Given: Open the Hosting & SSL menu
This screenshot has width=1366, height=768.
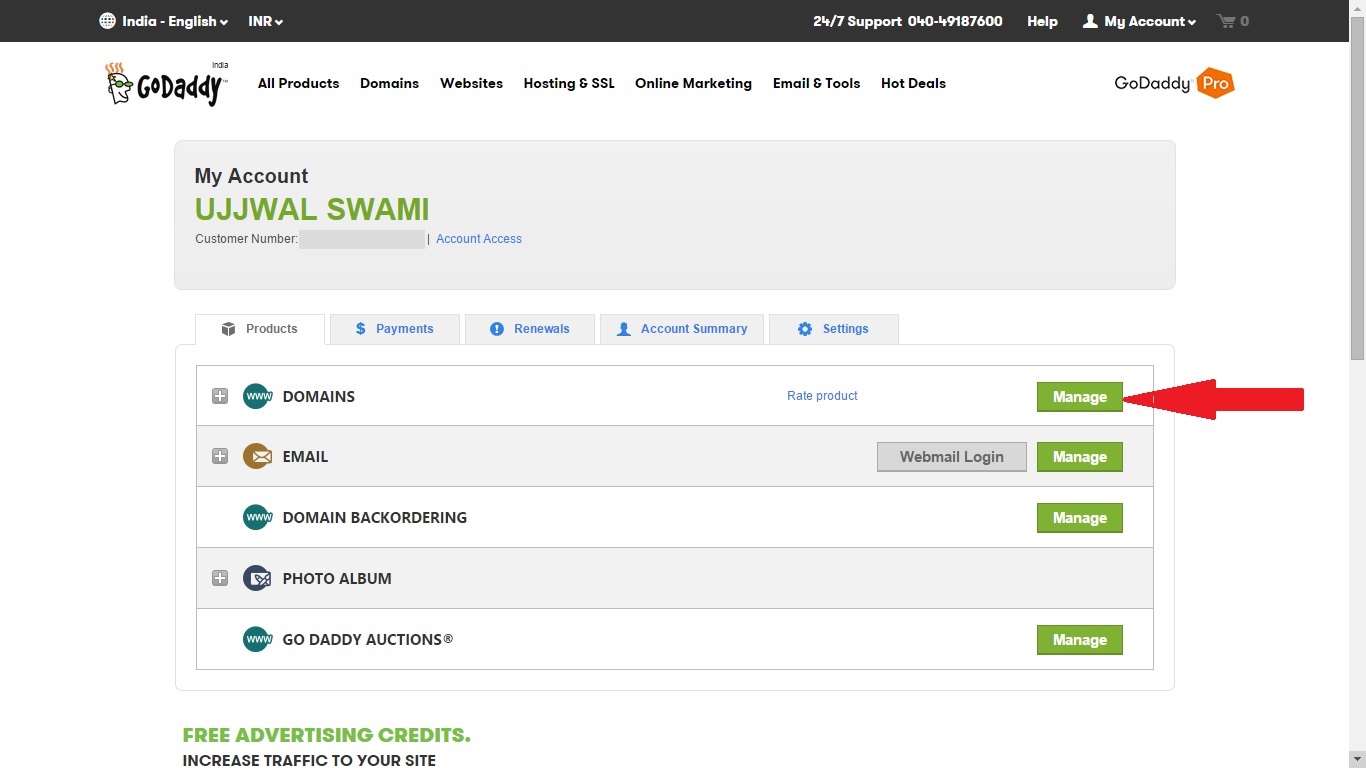Looking at the screenshot, I should point(569,83).
